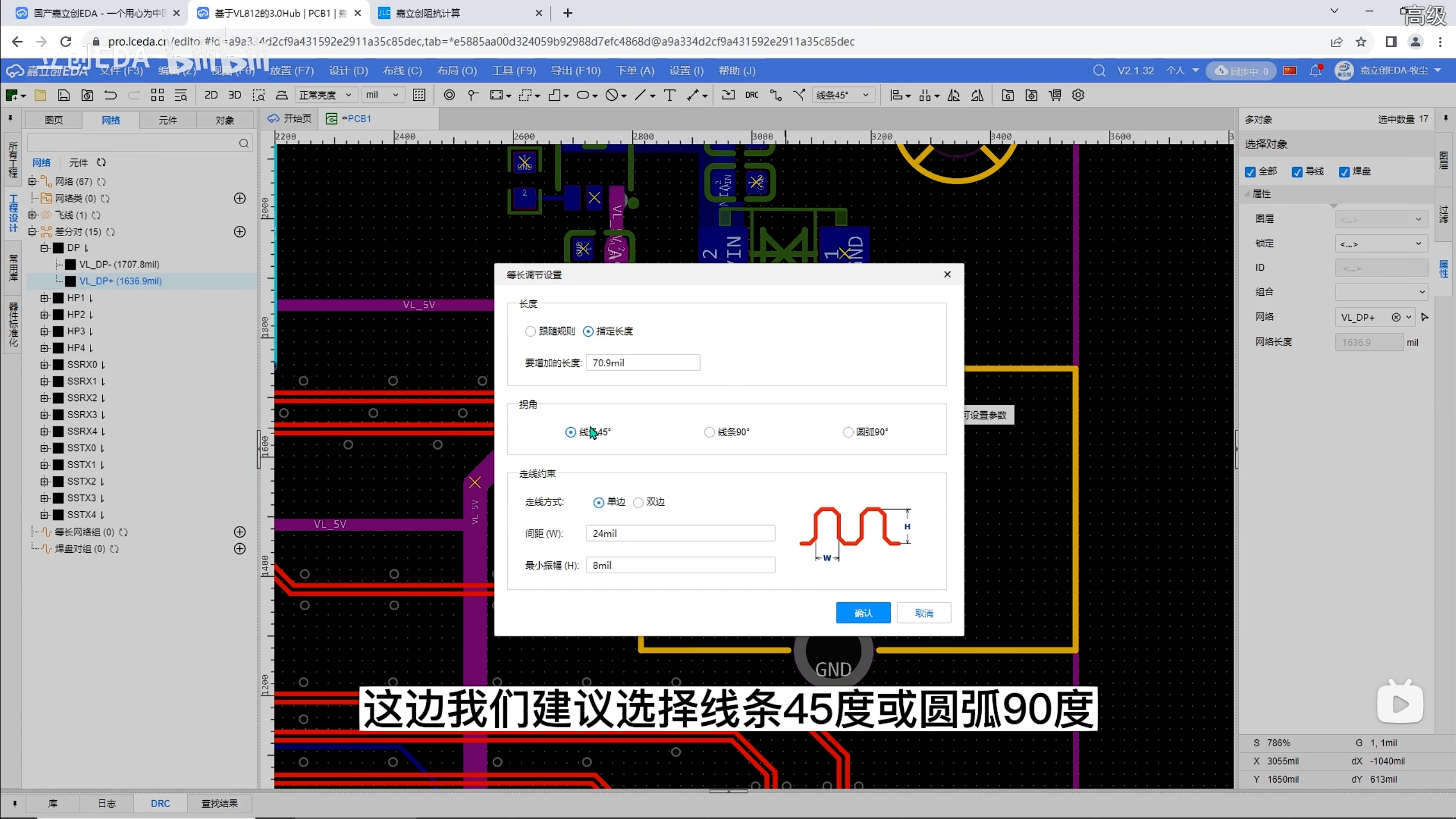
Task: Click the undo arrow icon
Action: point(110,95)
